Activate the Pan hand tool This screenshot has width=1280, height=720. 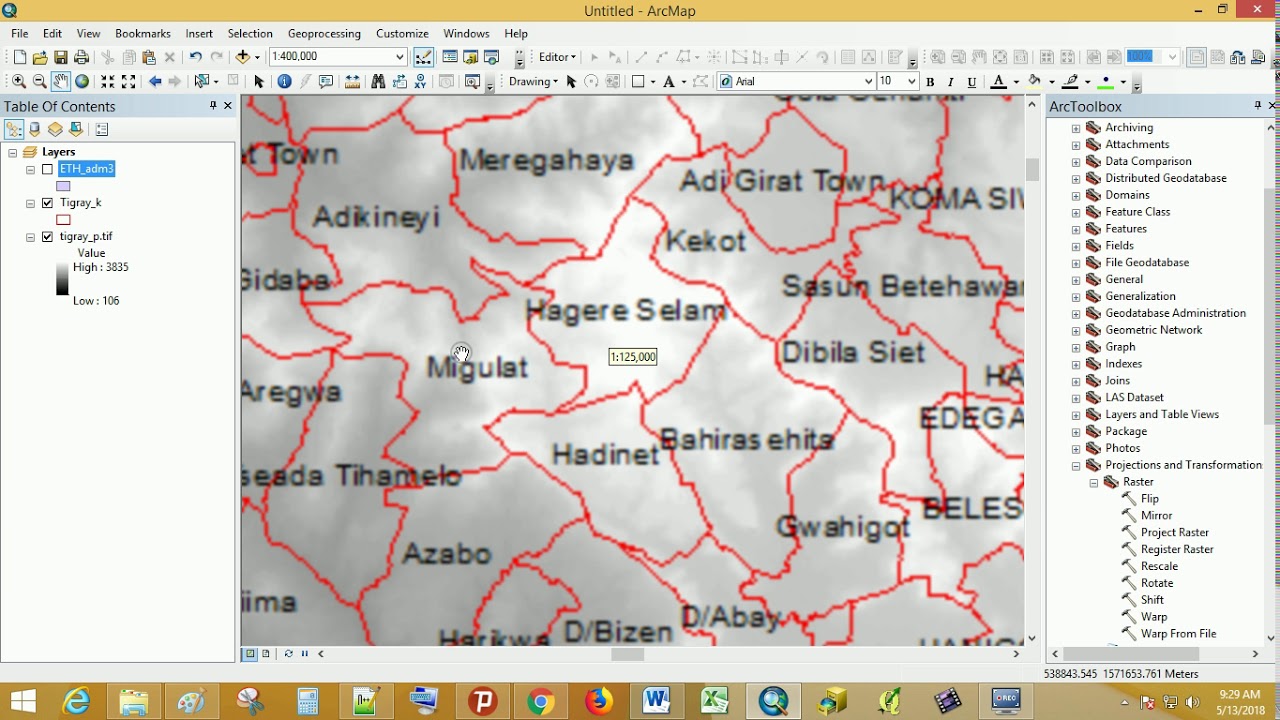click(61, 82)
